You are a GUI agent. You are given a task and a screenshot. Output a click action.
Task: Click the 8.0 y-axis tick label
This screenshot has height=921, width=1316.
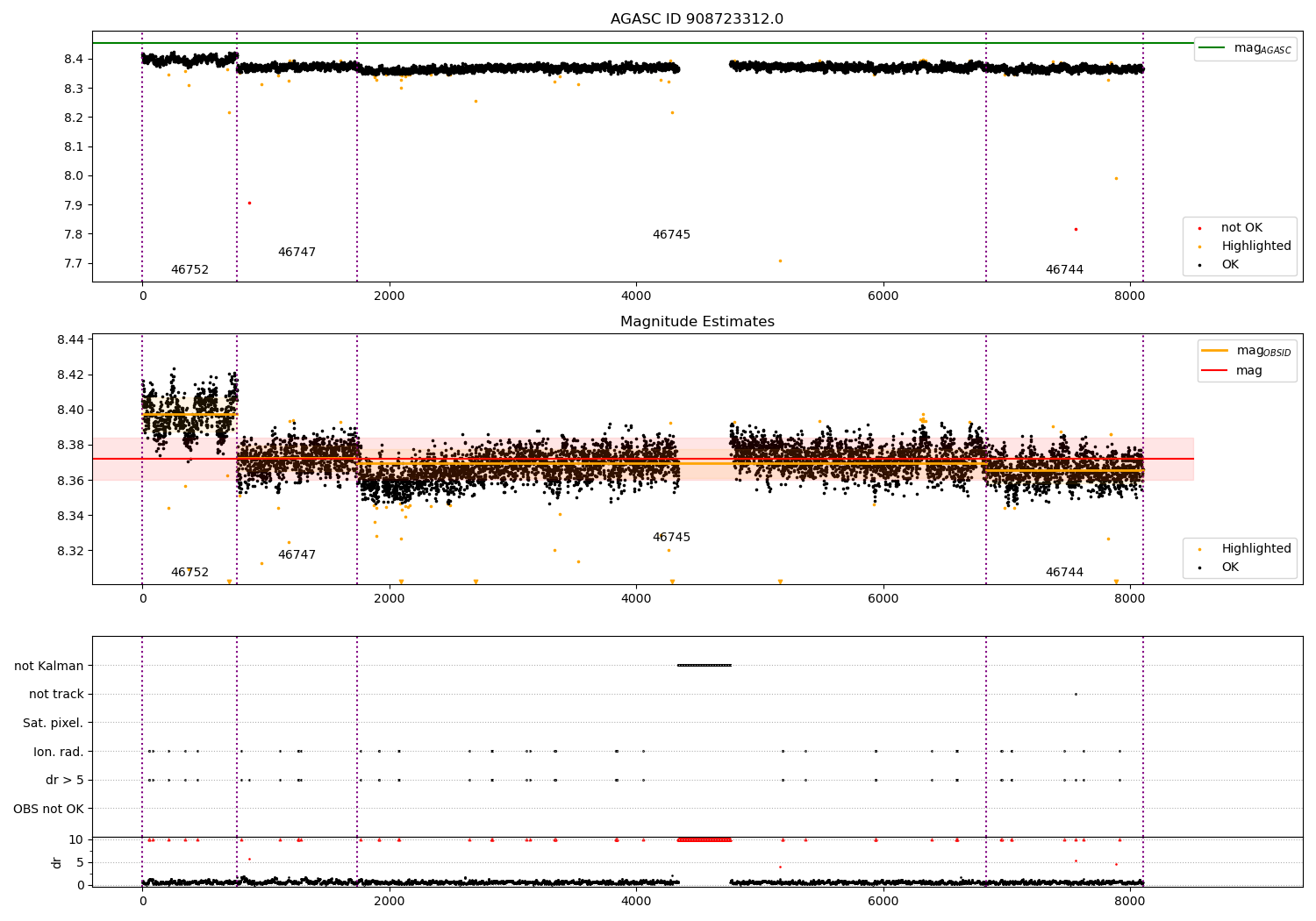point(74,176)
